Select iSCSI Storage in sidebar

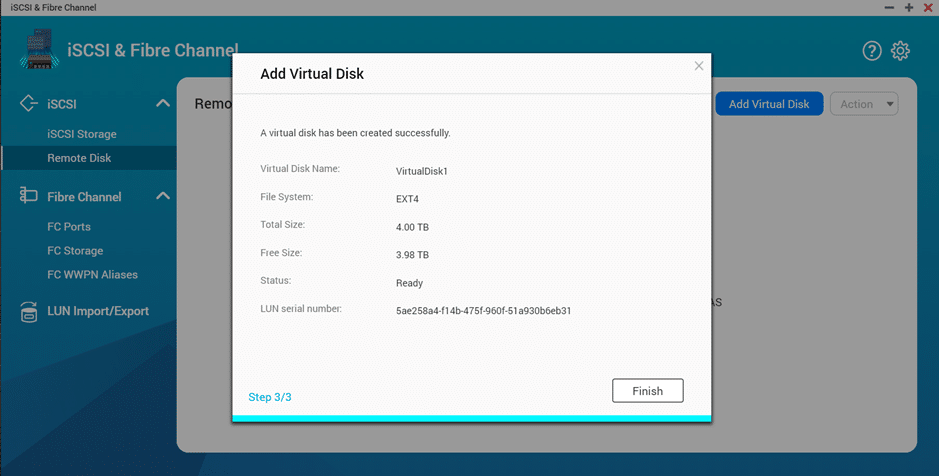pyautogui.click(x=82, y=134)
